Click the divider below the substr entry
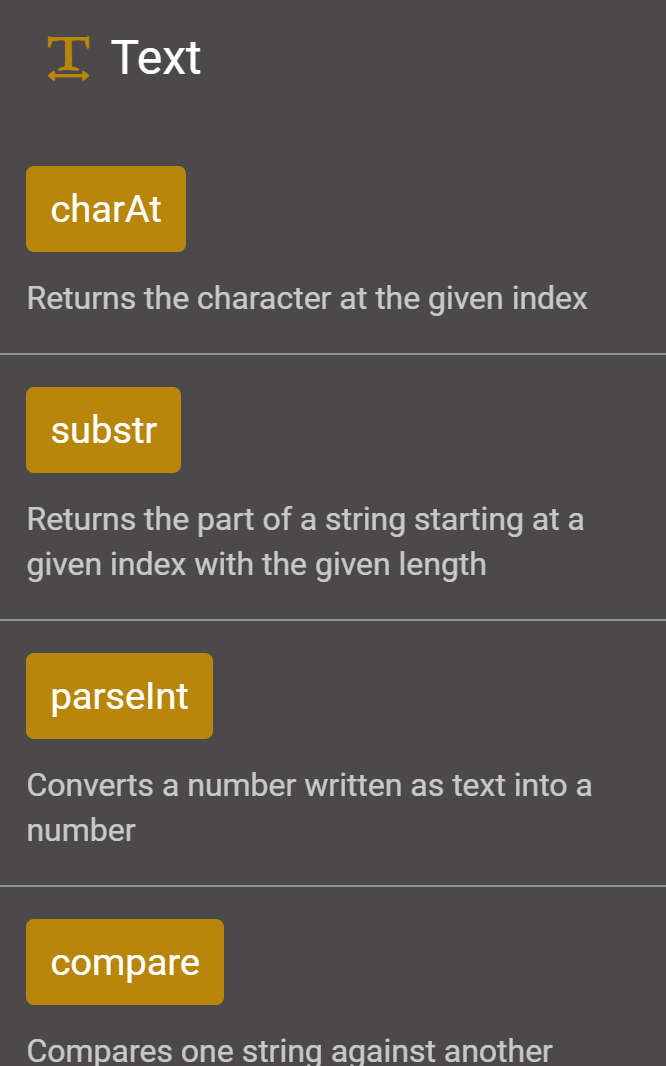This screenshot has width=666, height=1066. (333, 617)
